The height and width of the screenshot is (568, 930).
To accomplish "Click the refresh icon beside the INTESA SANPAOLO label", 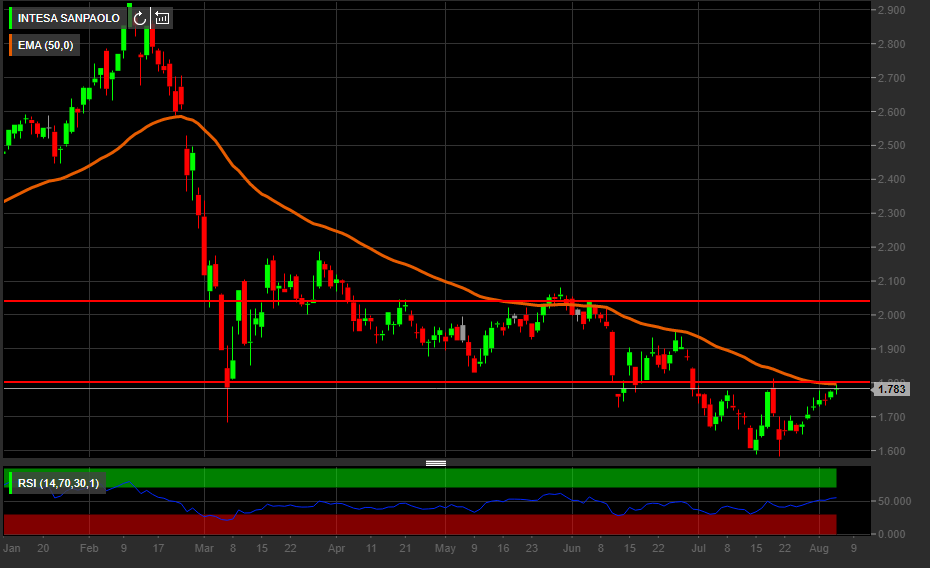I will tap(139, 18).
